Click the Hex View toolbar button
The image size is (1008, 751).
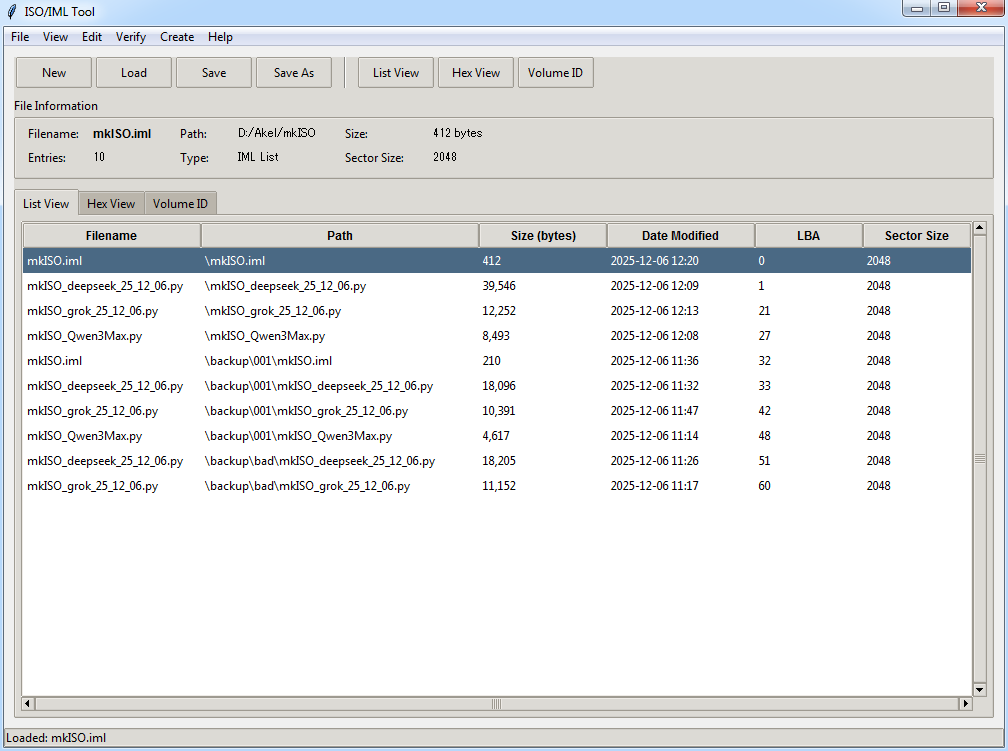[x=476, y=72]
